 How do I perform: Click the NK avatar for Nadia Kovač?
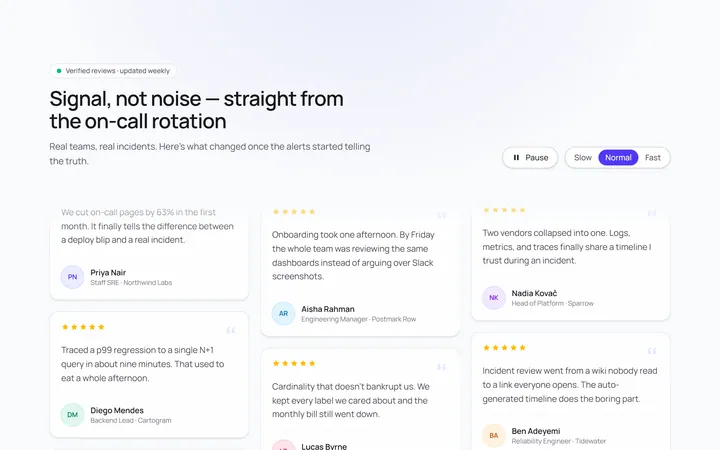point(494,298)
